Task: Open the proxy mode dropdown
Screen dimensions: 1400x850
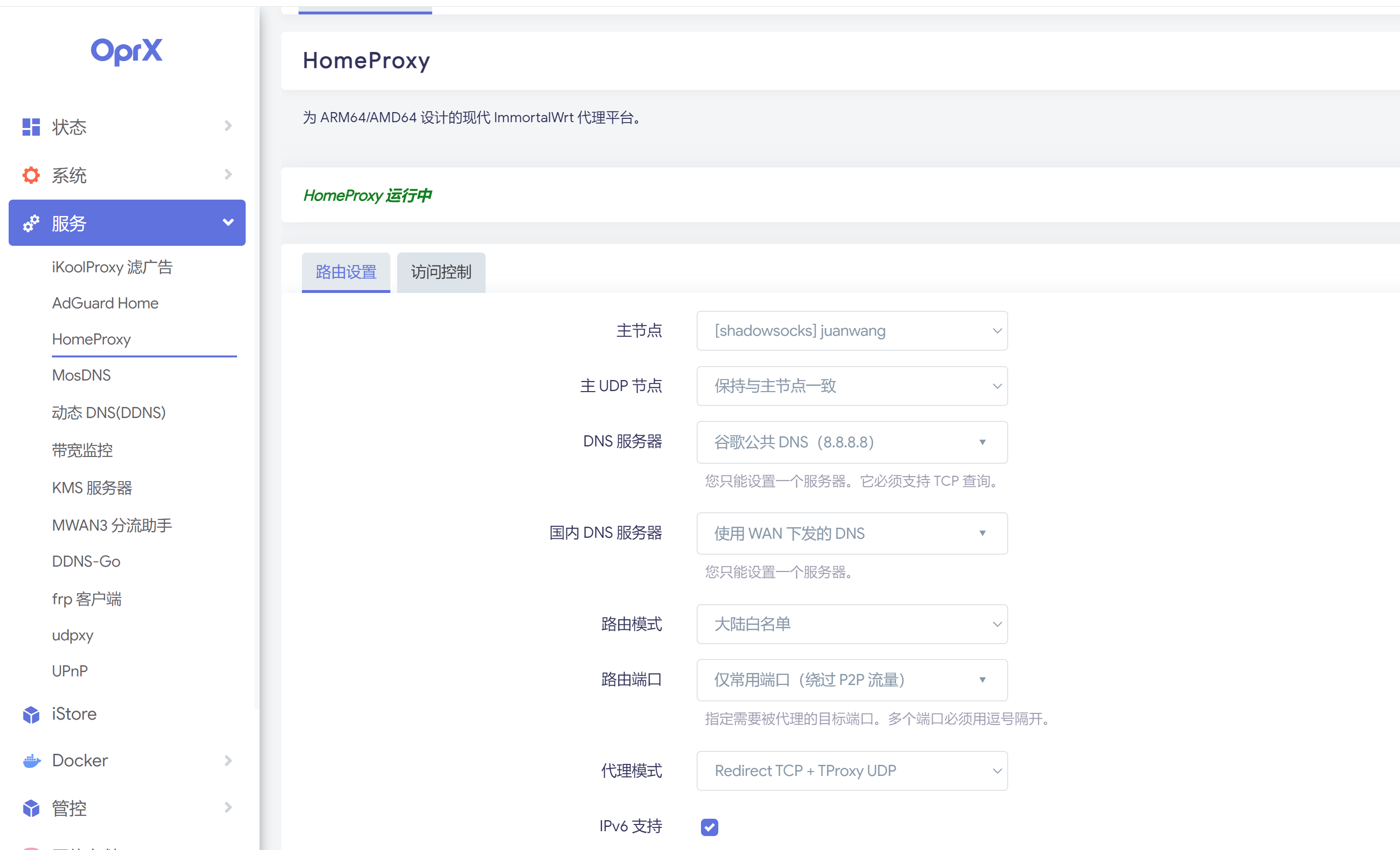Action: pyautogui.click(x=851, y=771)
